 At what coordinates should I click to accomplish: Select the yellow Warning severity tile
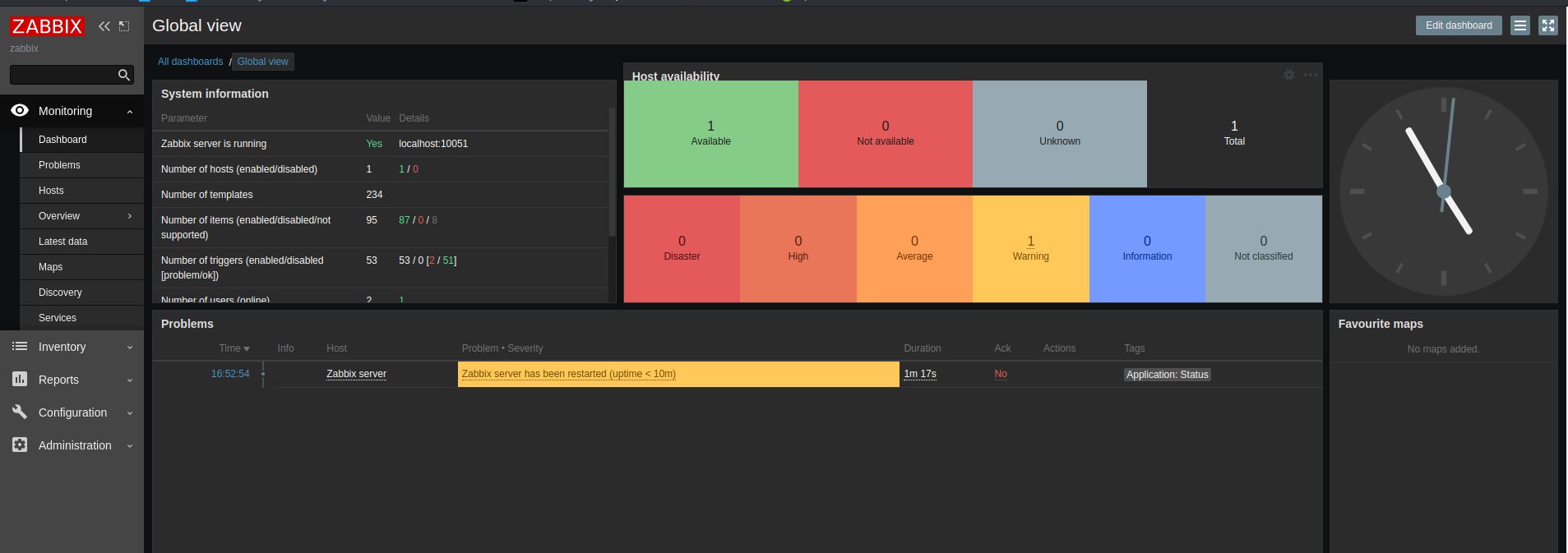(x=1031, y=249)
